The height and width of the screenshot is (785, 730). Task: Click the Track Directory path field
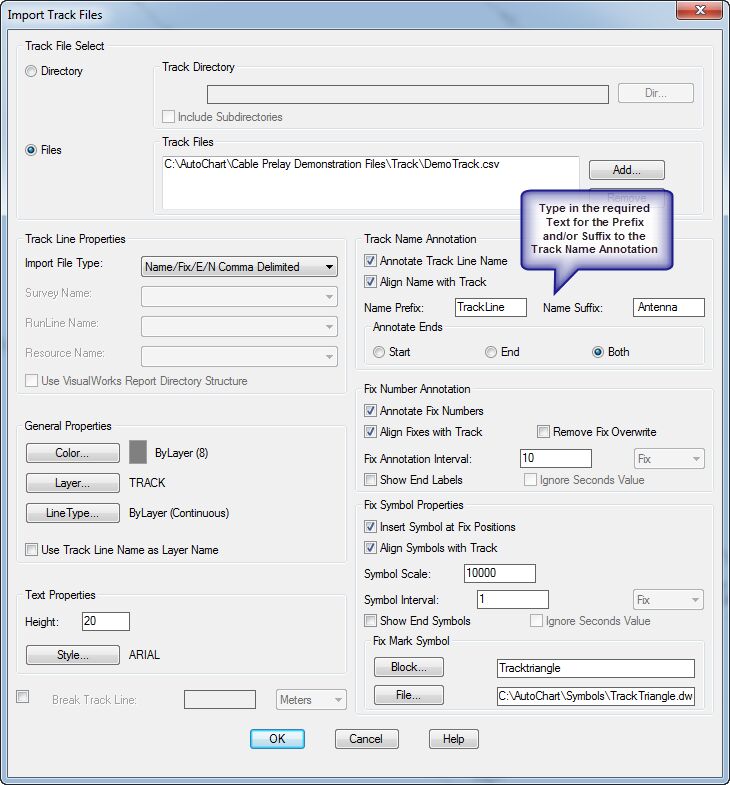pos(408,94)
